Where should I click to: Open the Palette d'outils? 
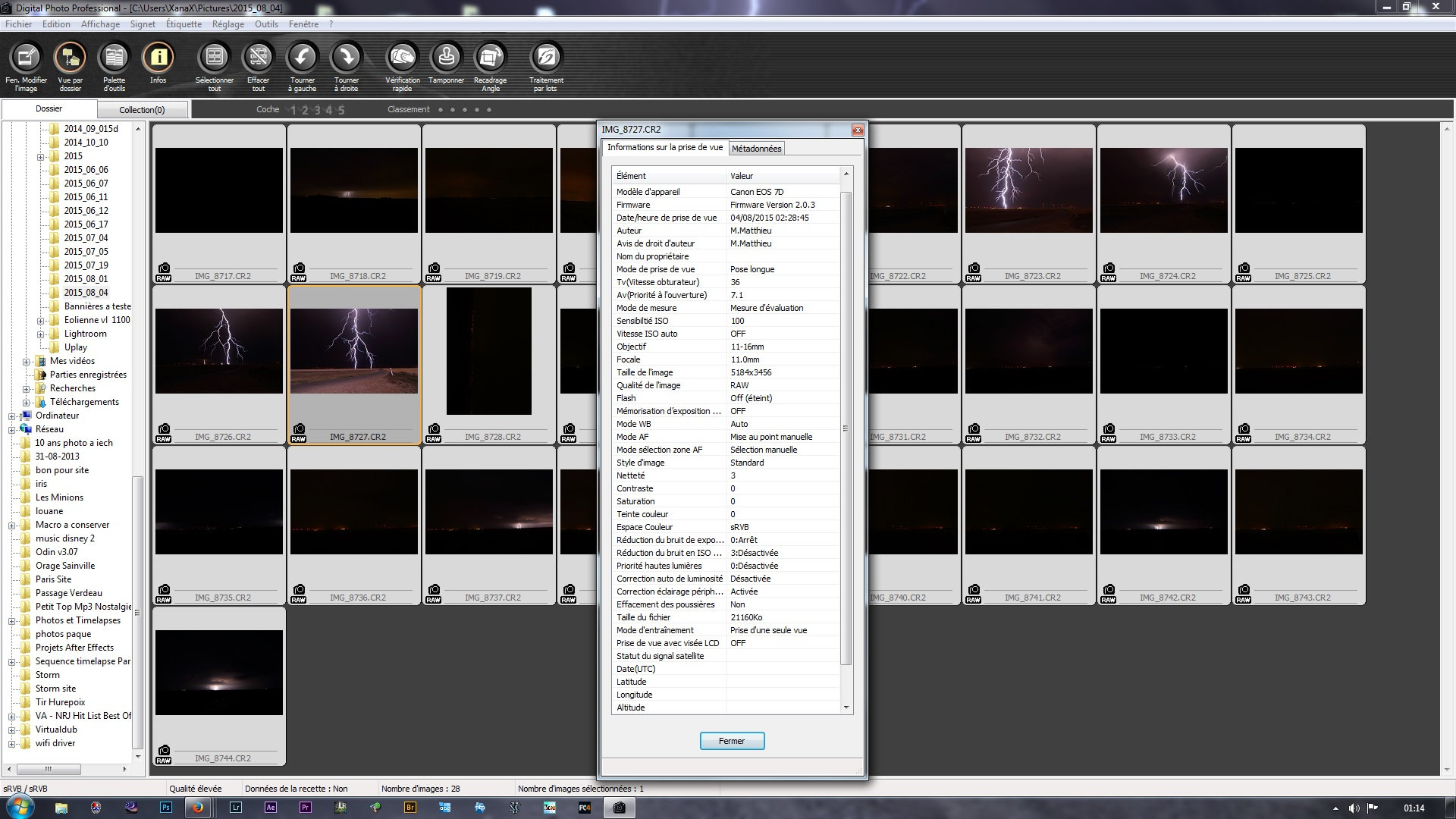[x=114, y=58]
